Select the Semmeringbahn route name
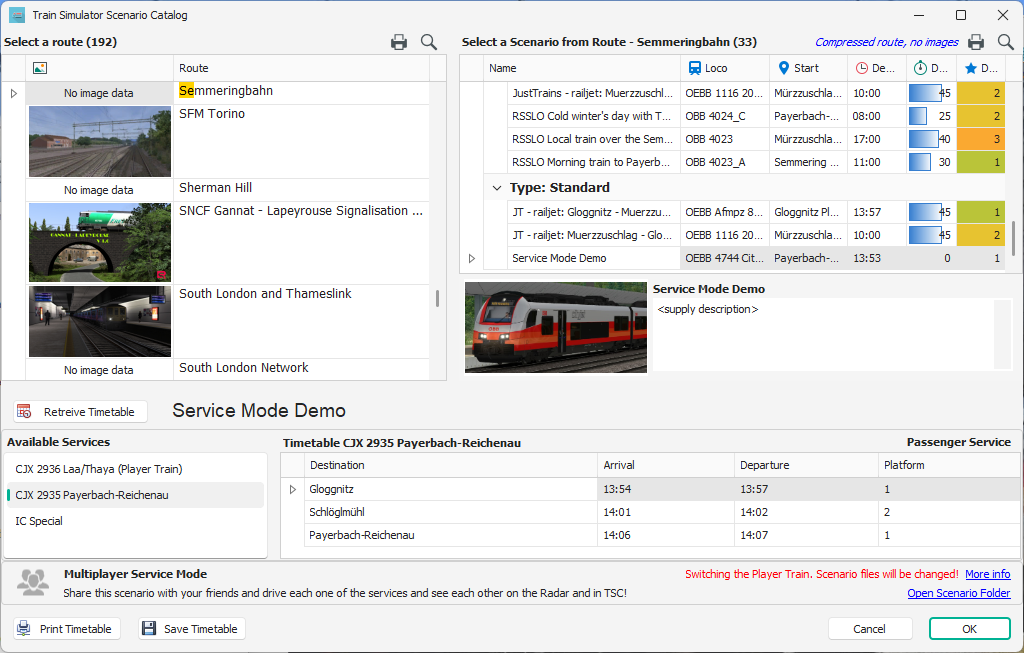 [x=226, y=91]
